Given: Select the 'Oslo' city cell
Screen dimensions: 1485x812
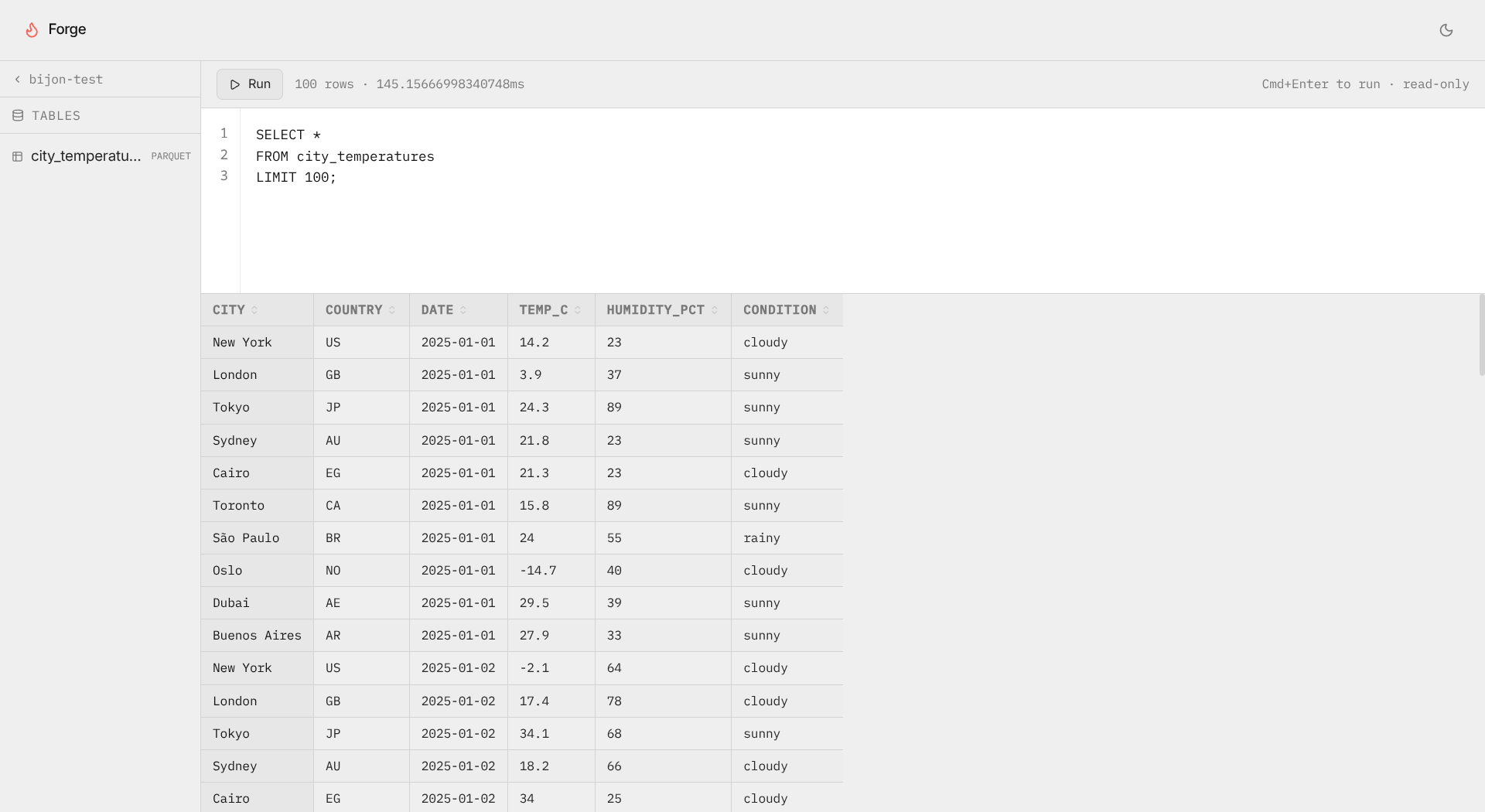Looking at the screenshot, I should click(258, 571).
